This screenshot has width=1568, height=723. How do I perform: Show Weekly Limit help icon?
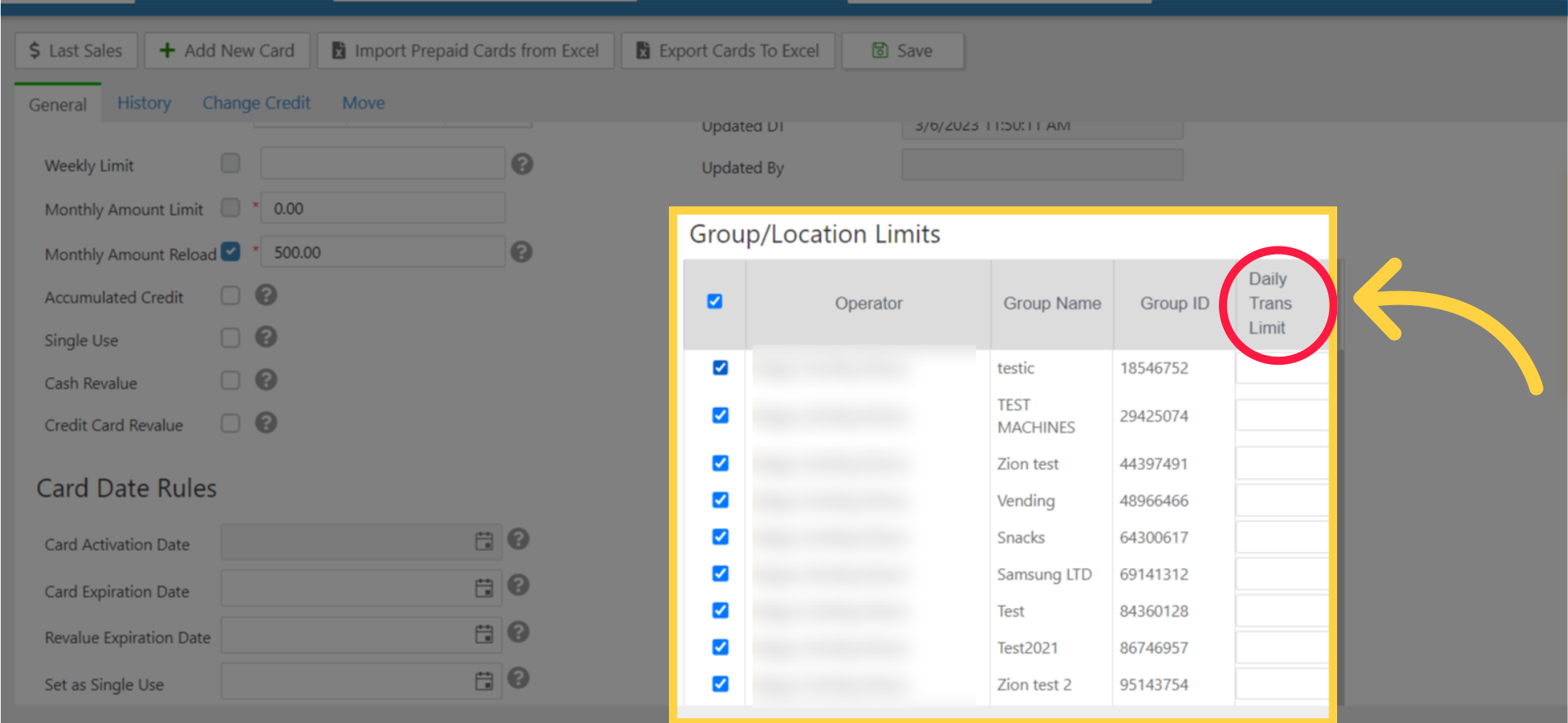click(x=522, y=164)
